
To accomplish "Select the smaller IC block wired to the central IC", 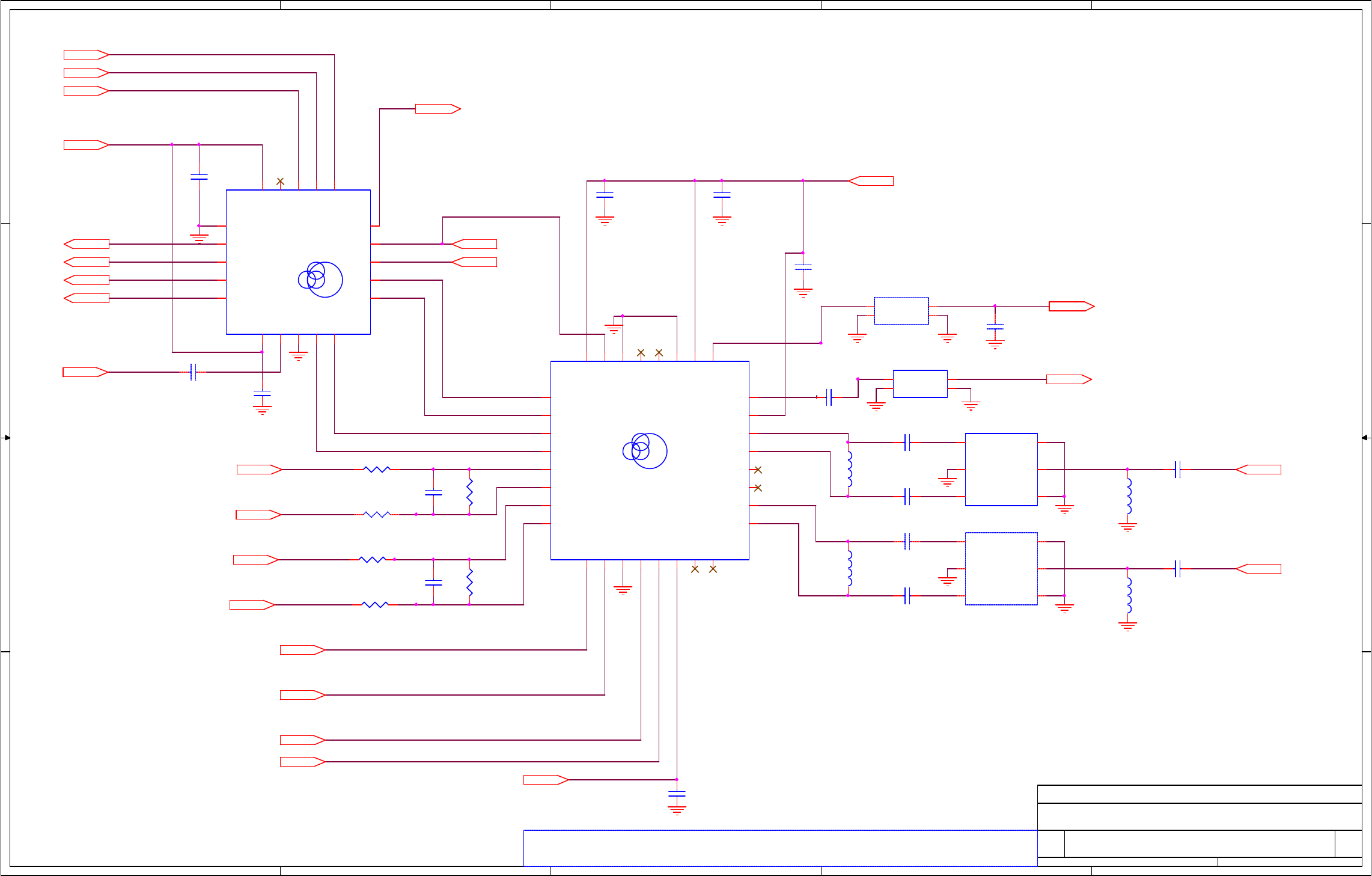I will click(298, 262).
